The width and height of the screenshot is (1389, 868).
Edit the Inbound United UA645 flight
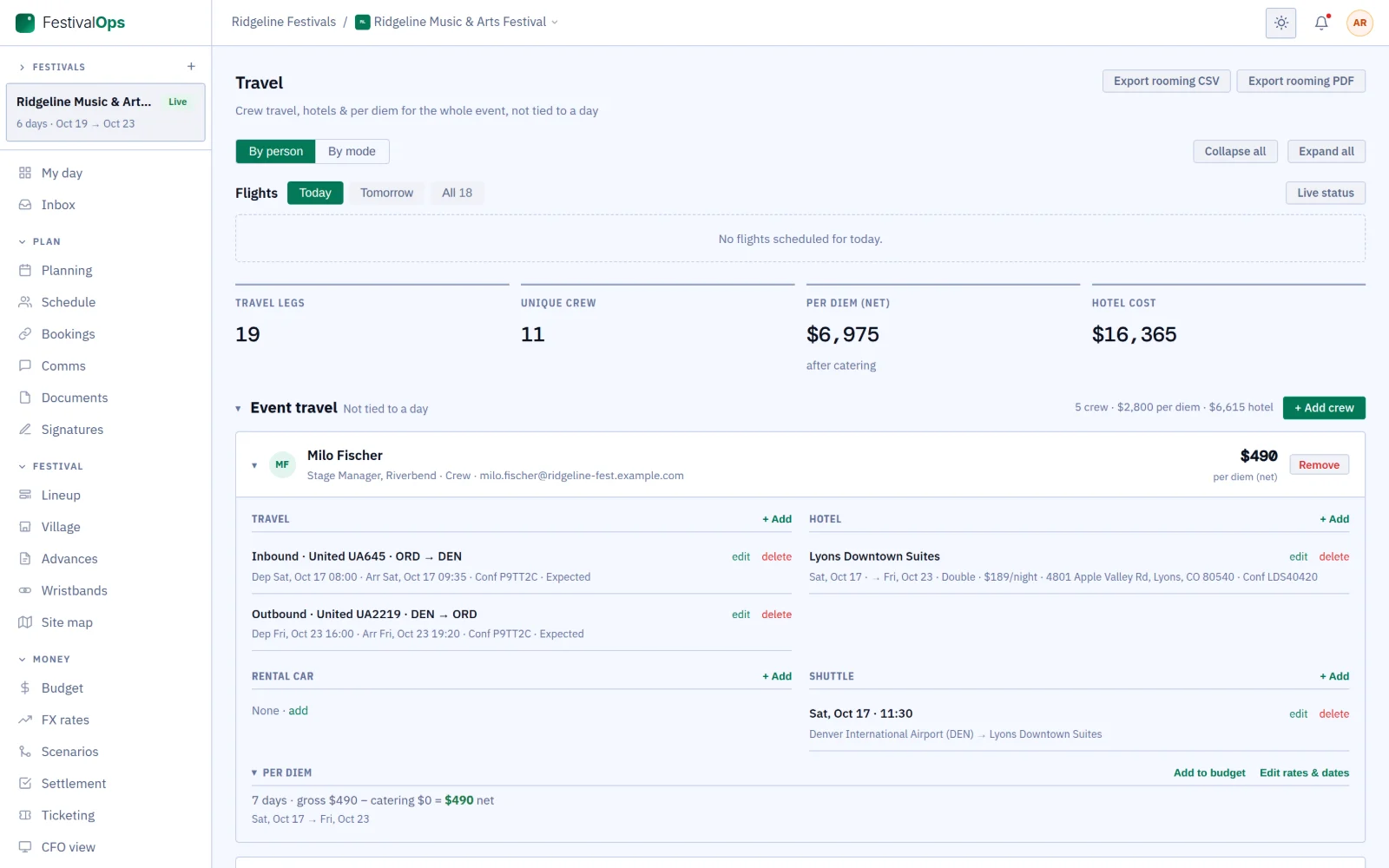pos(741,557)
